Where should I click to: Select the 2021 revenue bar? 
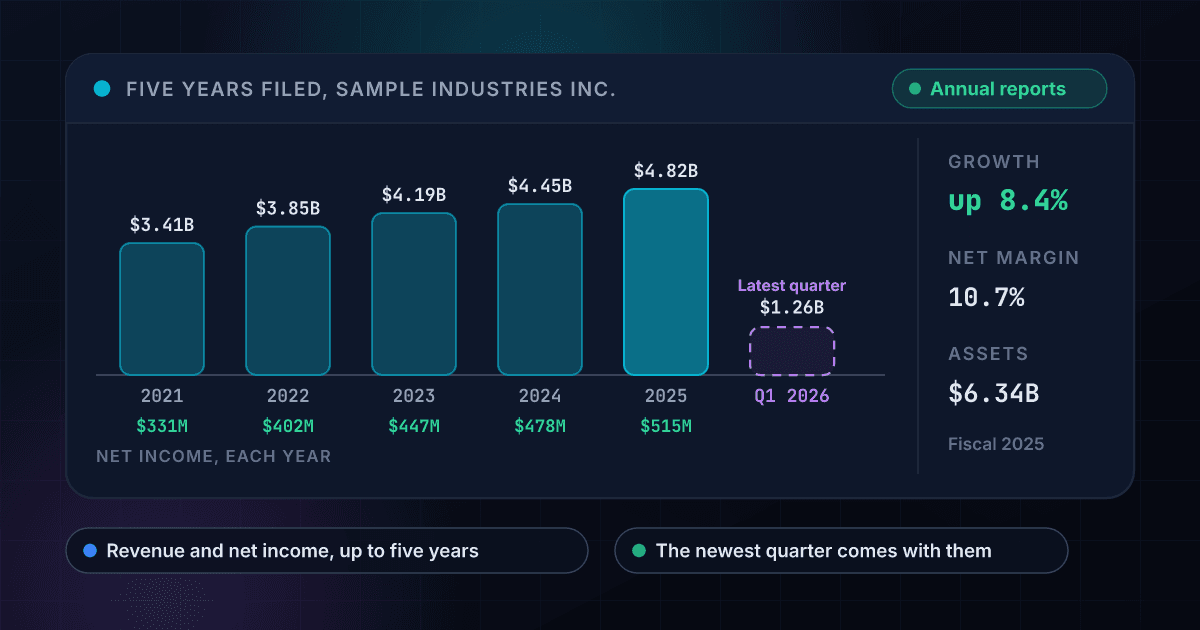point(162,309)
